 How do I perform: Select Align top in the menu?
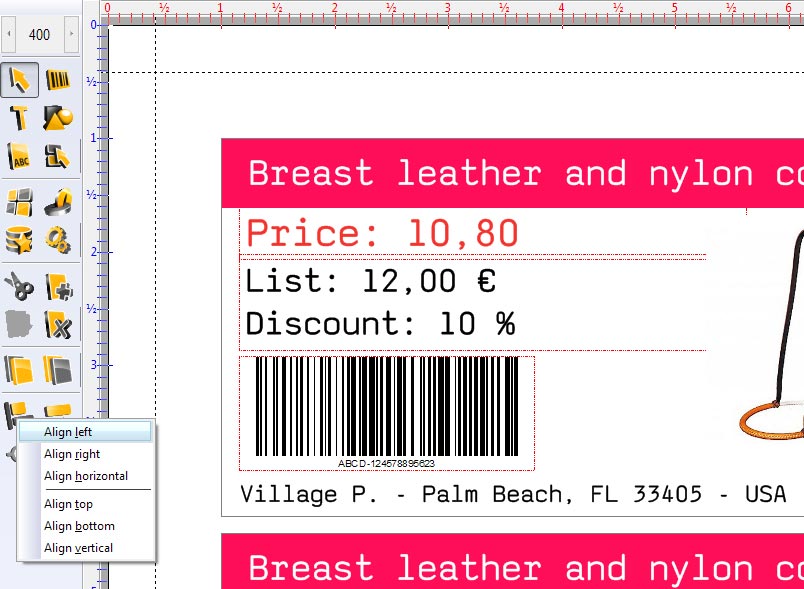pyautogui.click(x=85, y=504)
